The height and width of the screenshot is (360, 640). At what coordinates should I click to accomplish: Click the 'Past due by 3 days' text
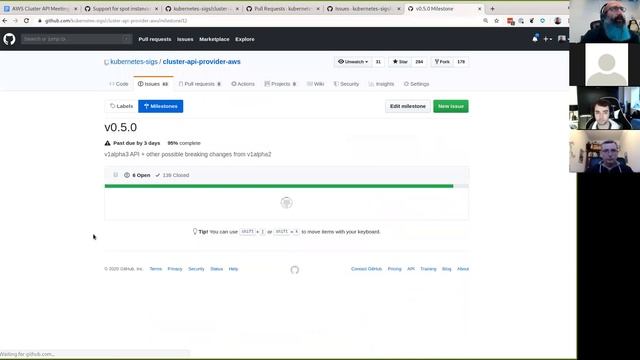[x=137, y=143]
